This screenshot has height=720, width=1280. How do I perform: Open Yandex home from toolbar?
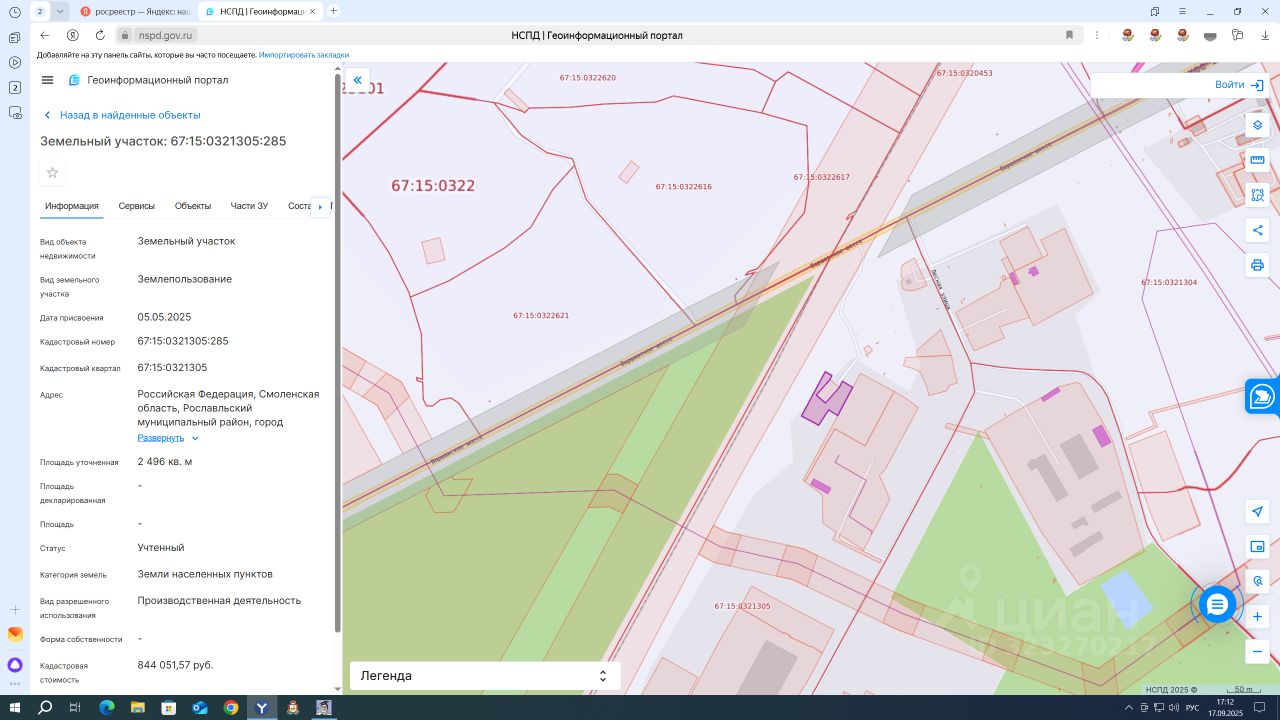(72, 35)
